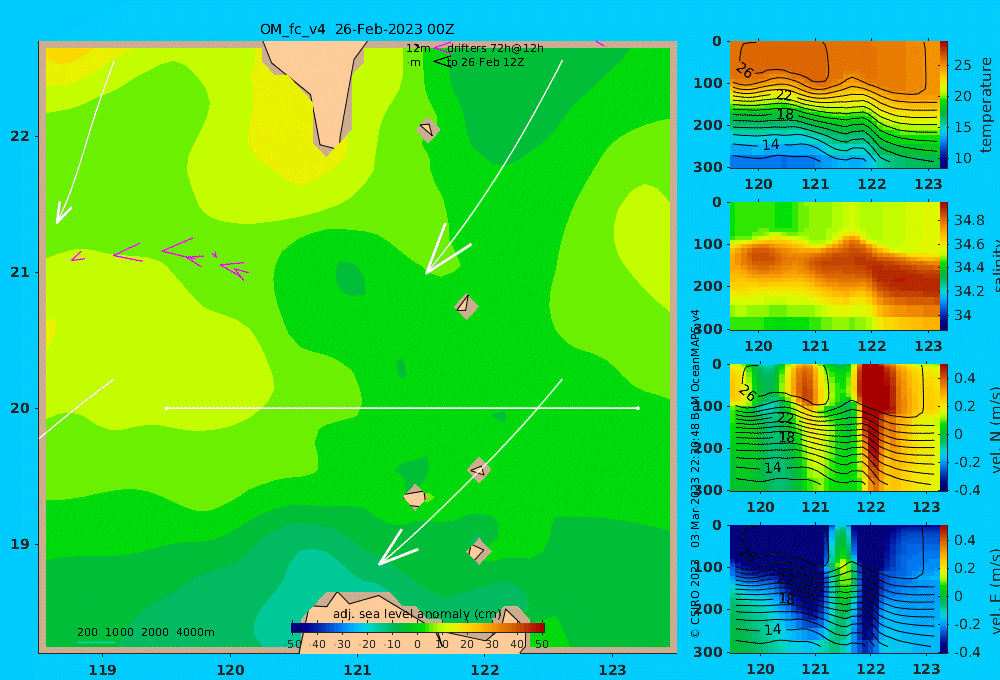Click longitude label 121 under the main map
The width and height of the screenshot is (1000, 680).
coord(357,670)
